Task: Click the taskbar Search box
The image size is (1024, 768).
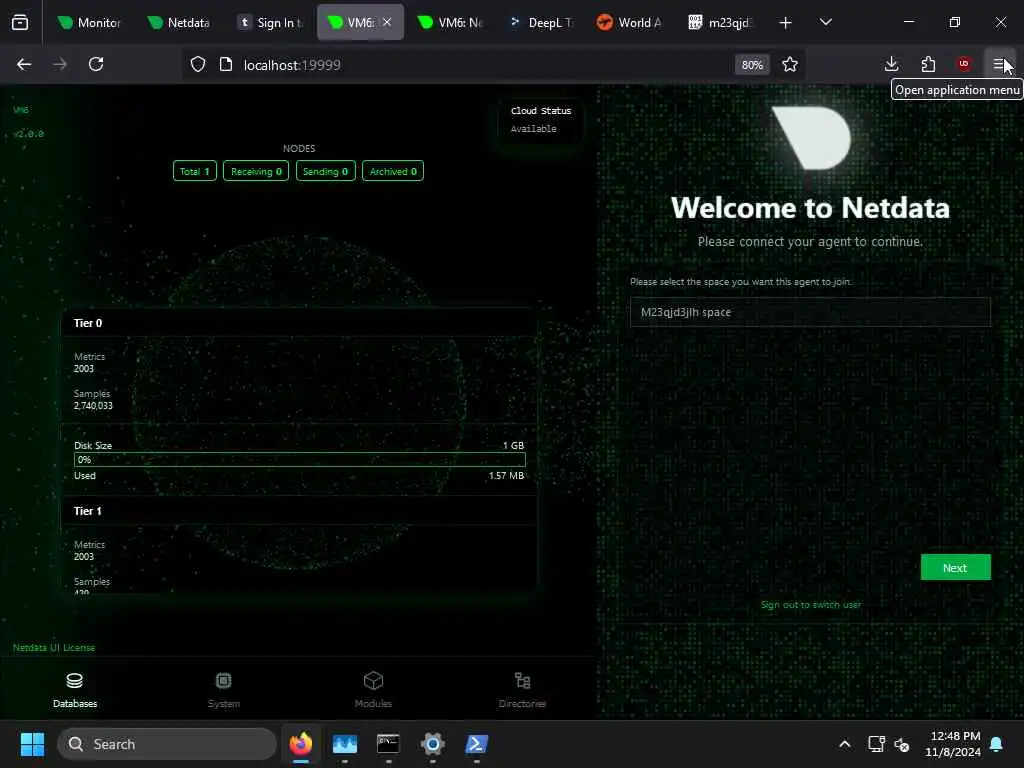Action: [167, 744]
